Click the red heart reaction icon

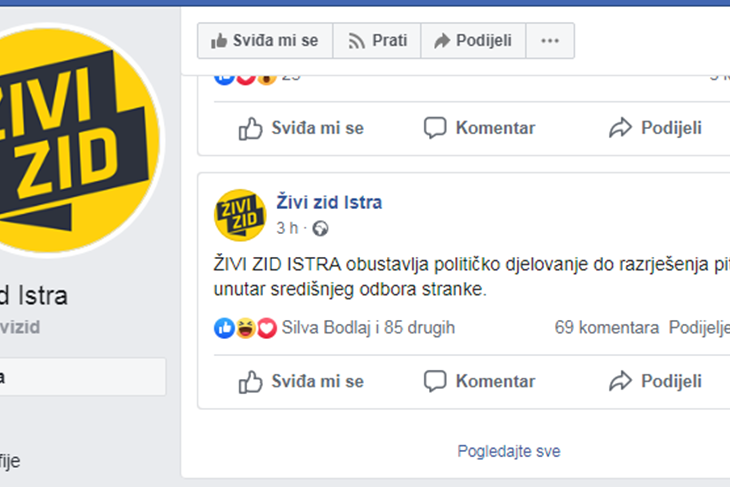click(x=267, y=328)
